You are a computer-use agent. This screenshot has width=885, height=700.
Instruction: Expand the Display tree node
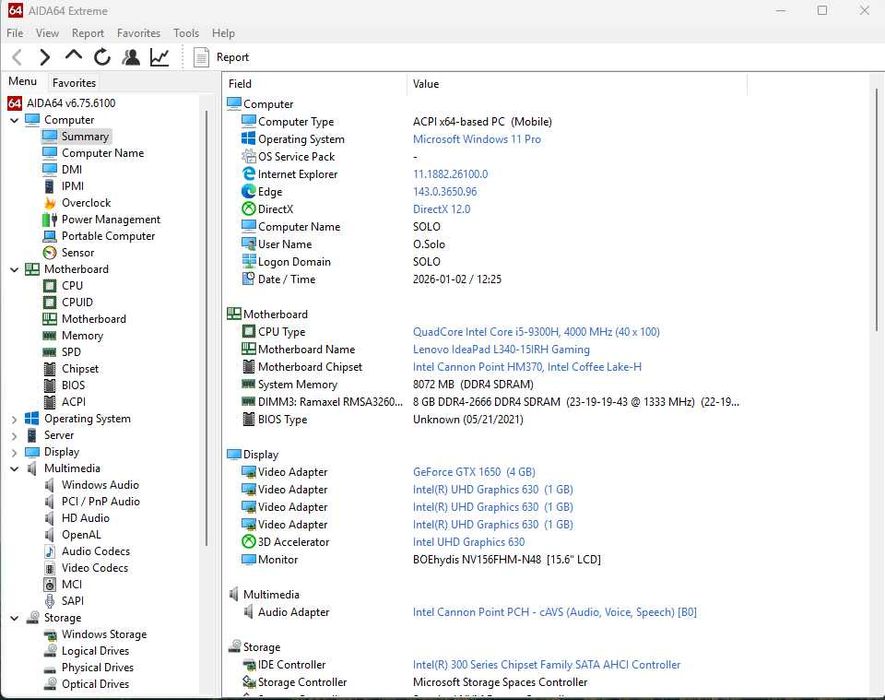pyautogui.click(x=14, y=453)
